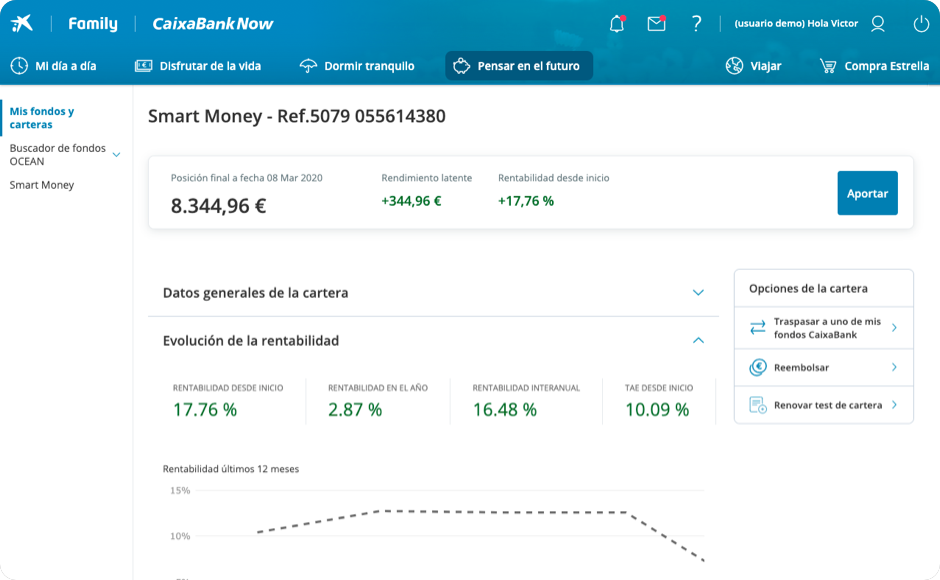Click the TAE DESDE INICIO caption
The image size is (940, 580).
click(x=659, y=388)
